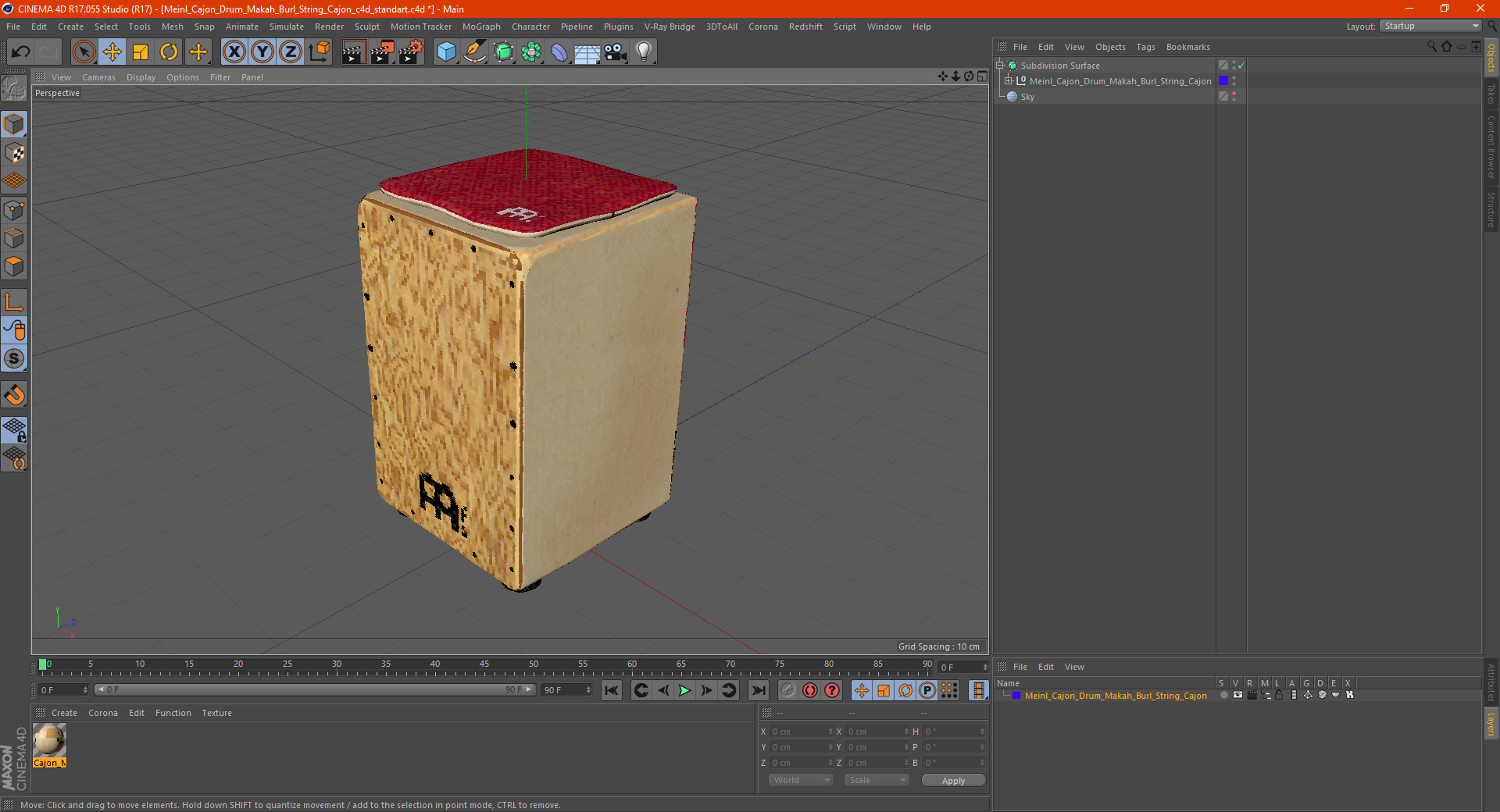Toggle Parameter keyframe recording
Image resolution: width=1500 pixels, height=812 pixels.
tap(927, 690)
